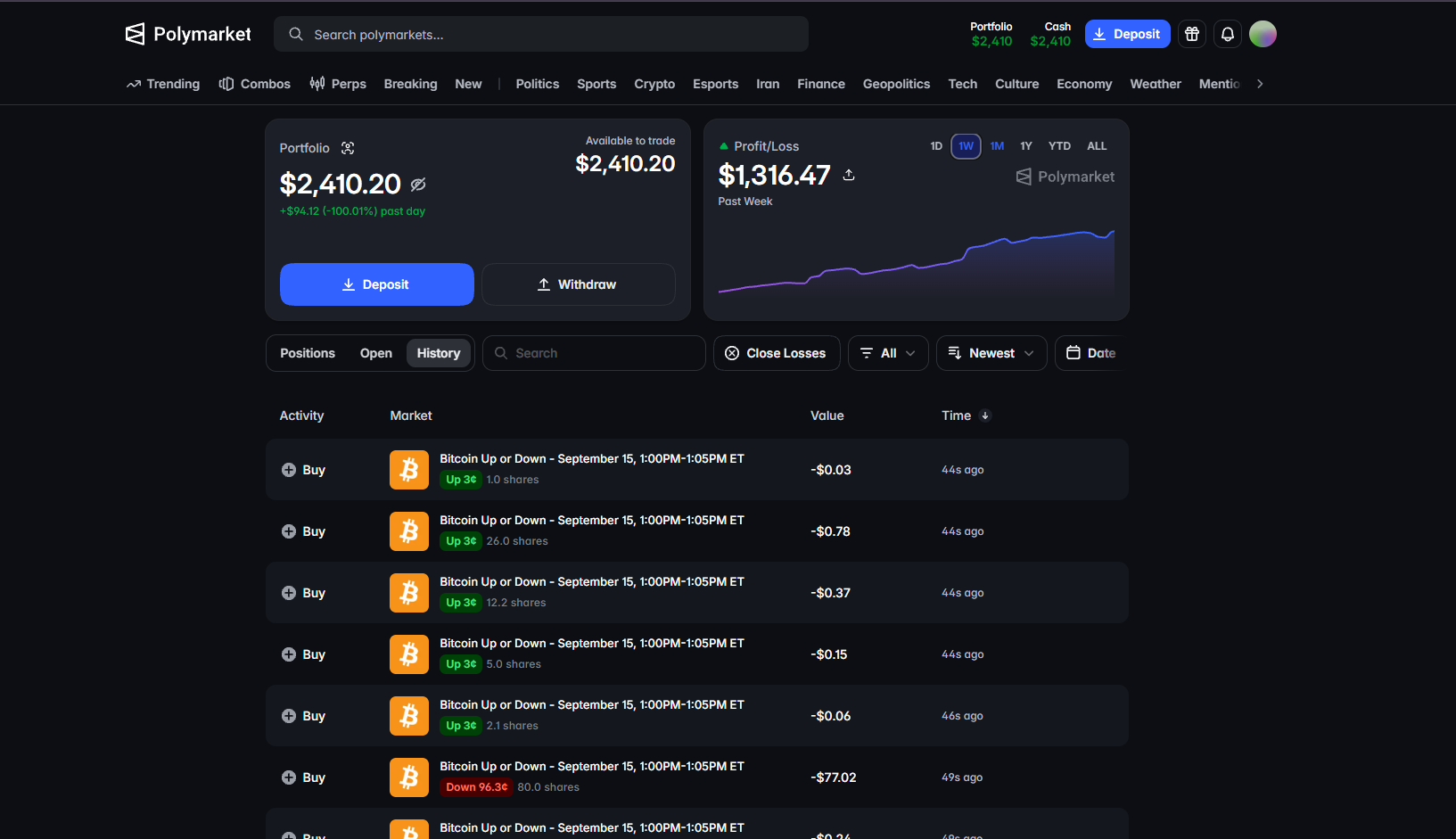Switch to the Positions tab
Screen dimensions: 1456x839
pos(308,353)
